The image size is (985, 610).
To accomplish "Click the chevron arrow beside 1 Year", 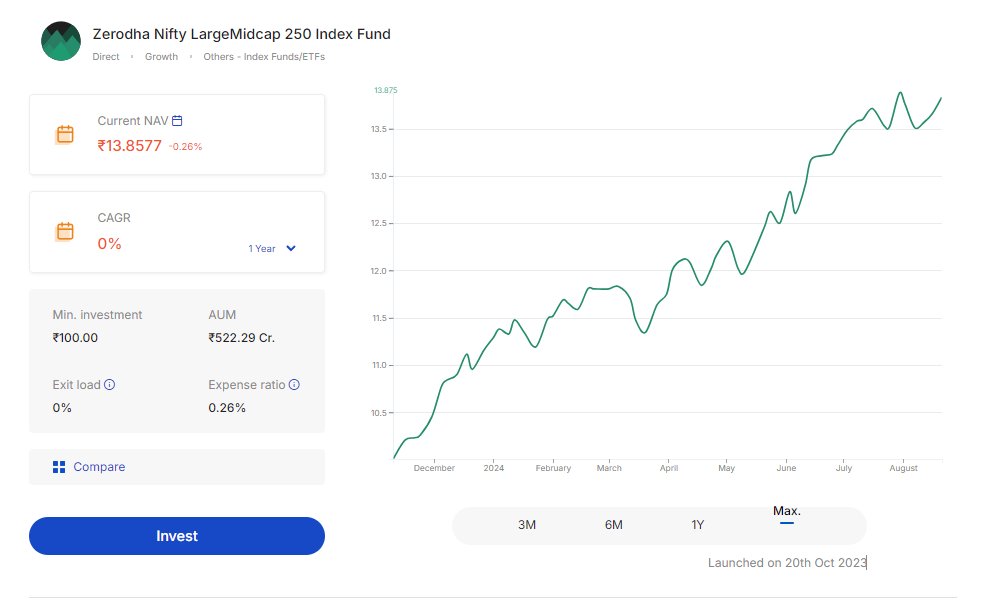I will [x=291, y=248].
